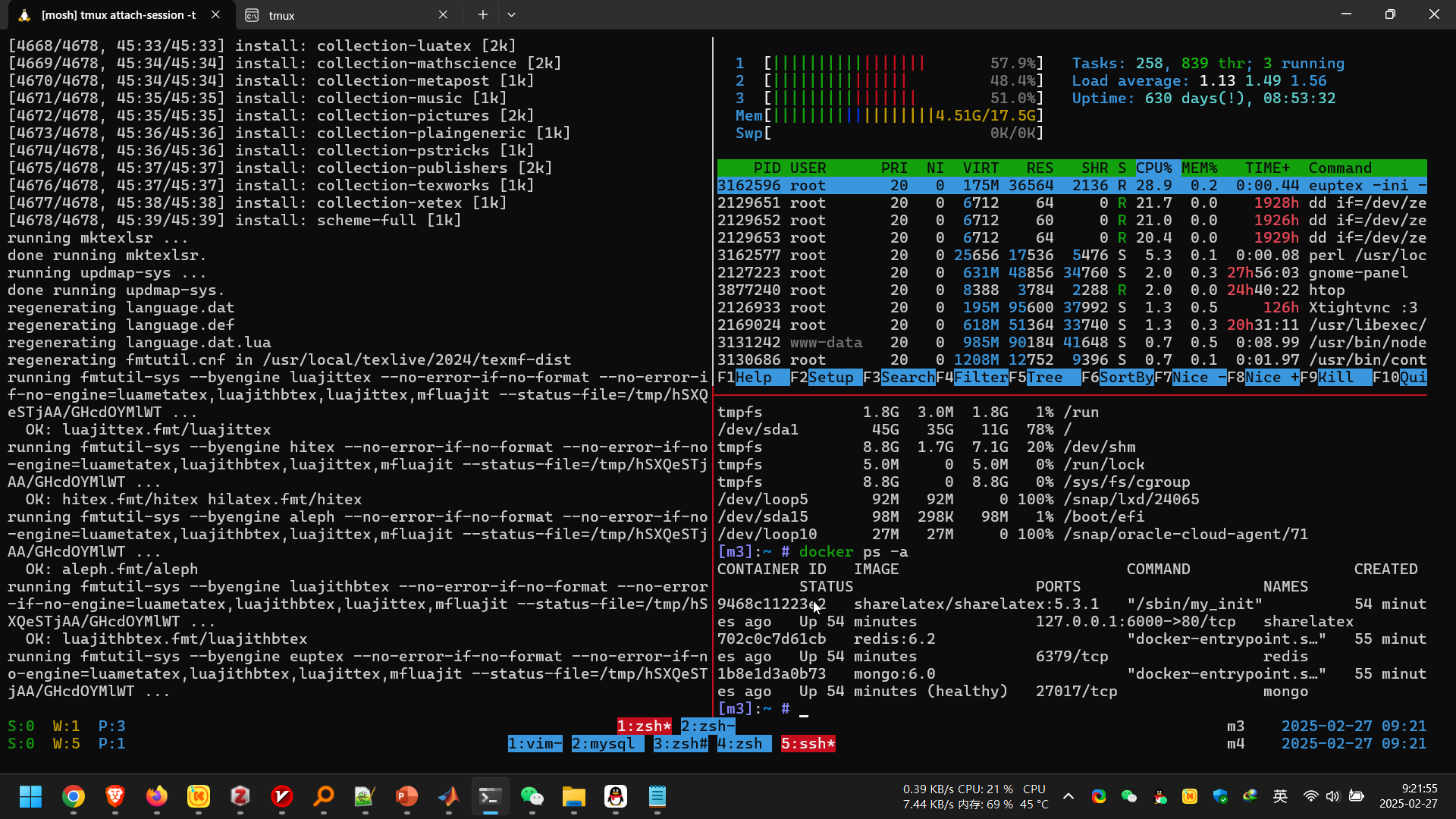Open the blue notepad app in taskbar
This screenshot has height=819, width=1456.
coord(657,796)
